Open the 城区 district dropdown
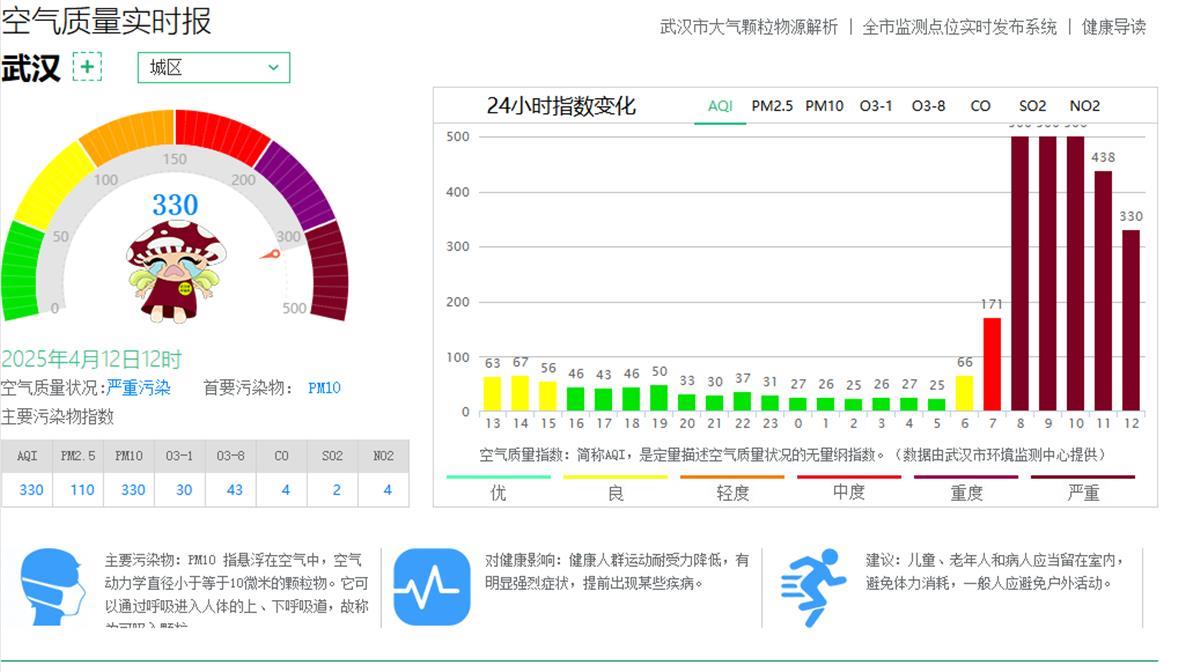This screenshot has height=672, width=1200. coord(213,68)
